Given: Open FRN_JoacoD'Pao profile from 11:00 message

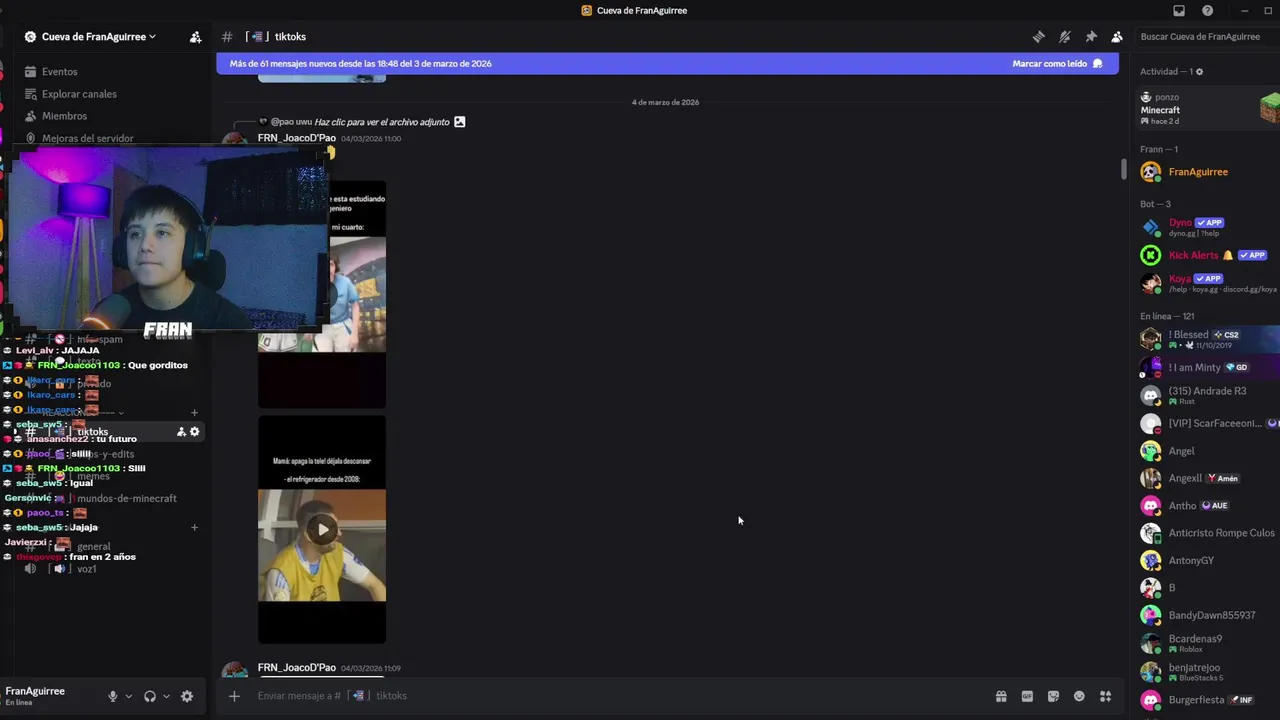Looking at the screenshot, I should point(297,138).
